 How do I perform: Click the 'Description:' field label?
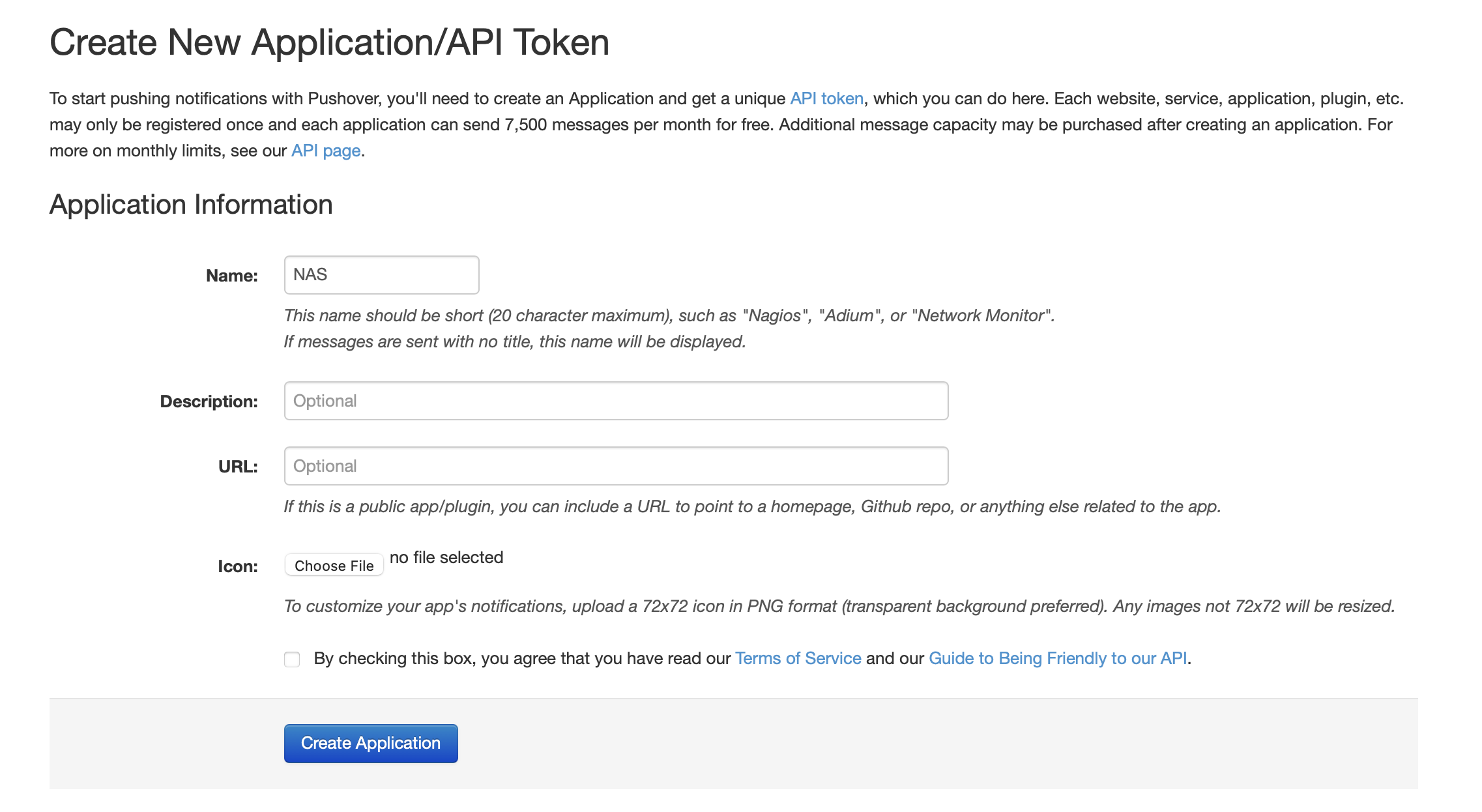pyautogui.click(x=209, y=401)
